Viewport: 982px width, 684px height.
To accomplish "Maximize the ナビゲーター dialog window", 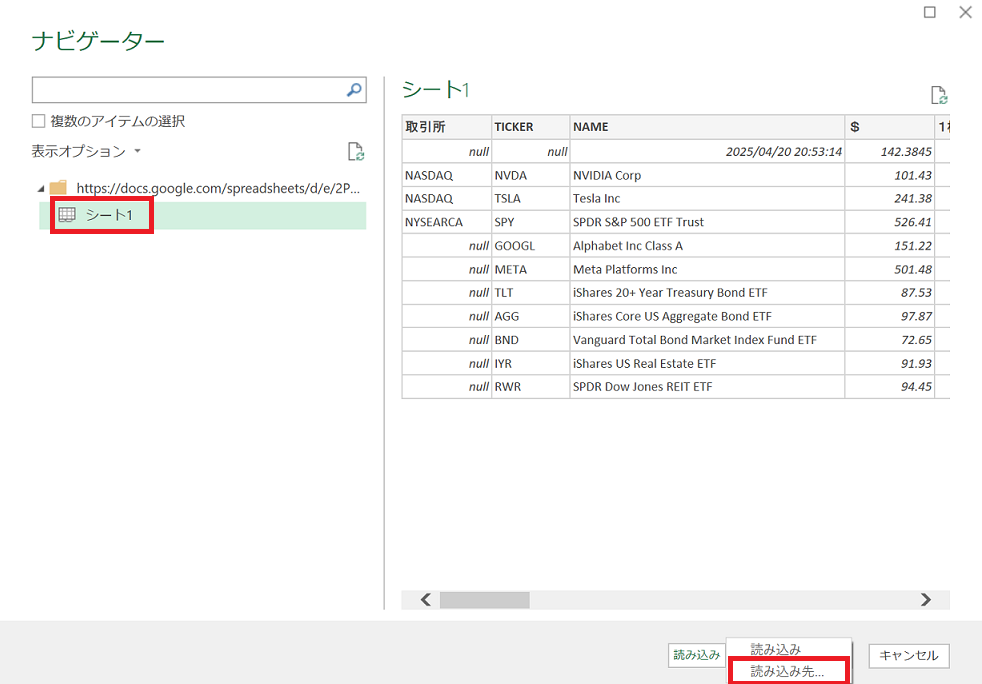I will (930, 12).
